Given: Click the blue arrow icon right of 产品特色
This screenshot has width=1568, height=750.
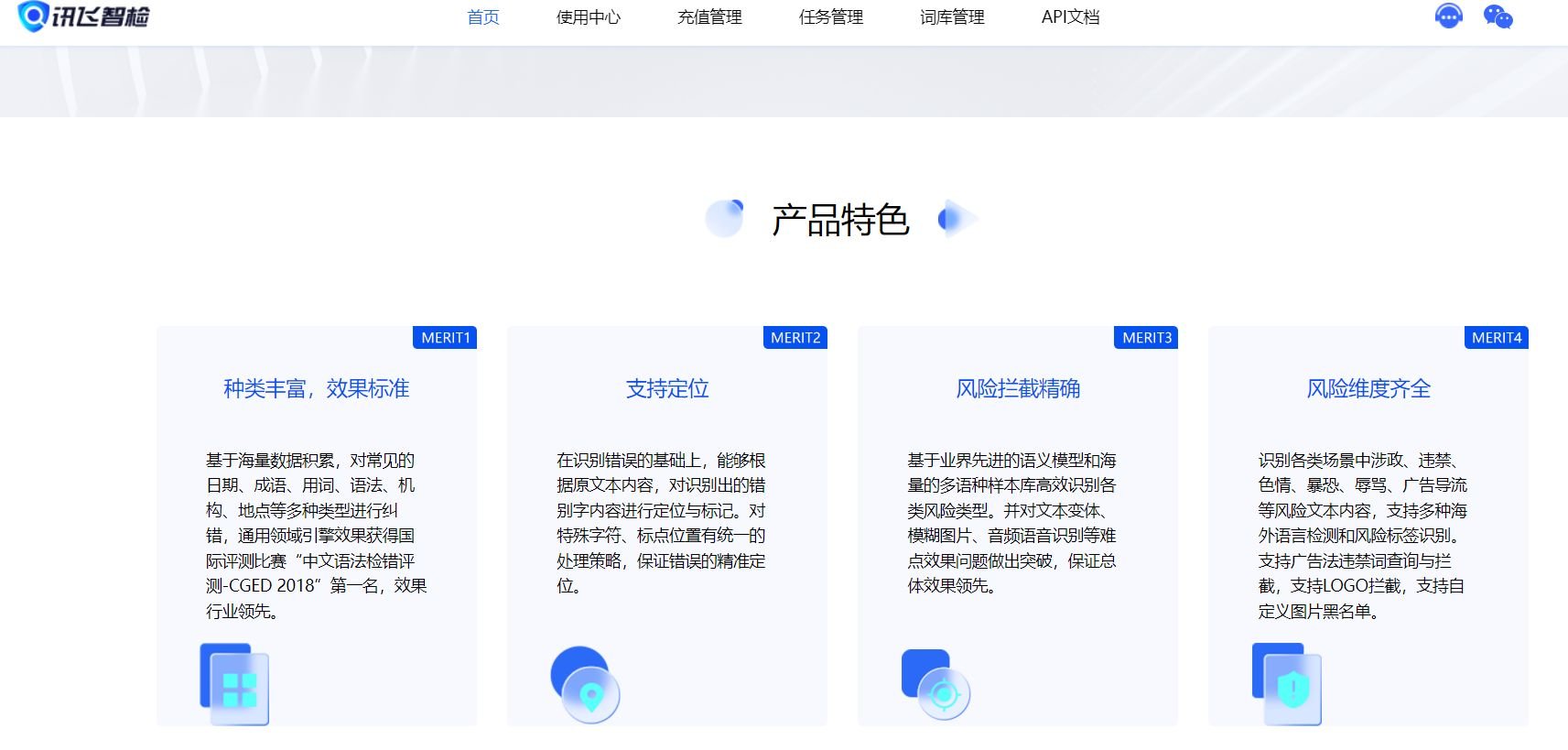Looking at the screenshot, I should coord(957,219).
